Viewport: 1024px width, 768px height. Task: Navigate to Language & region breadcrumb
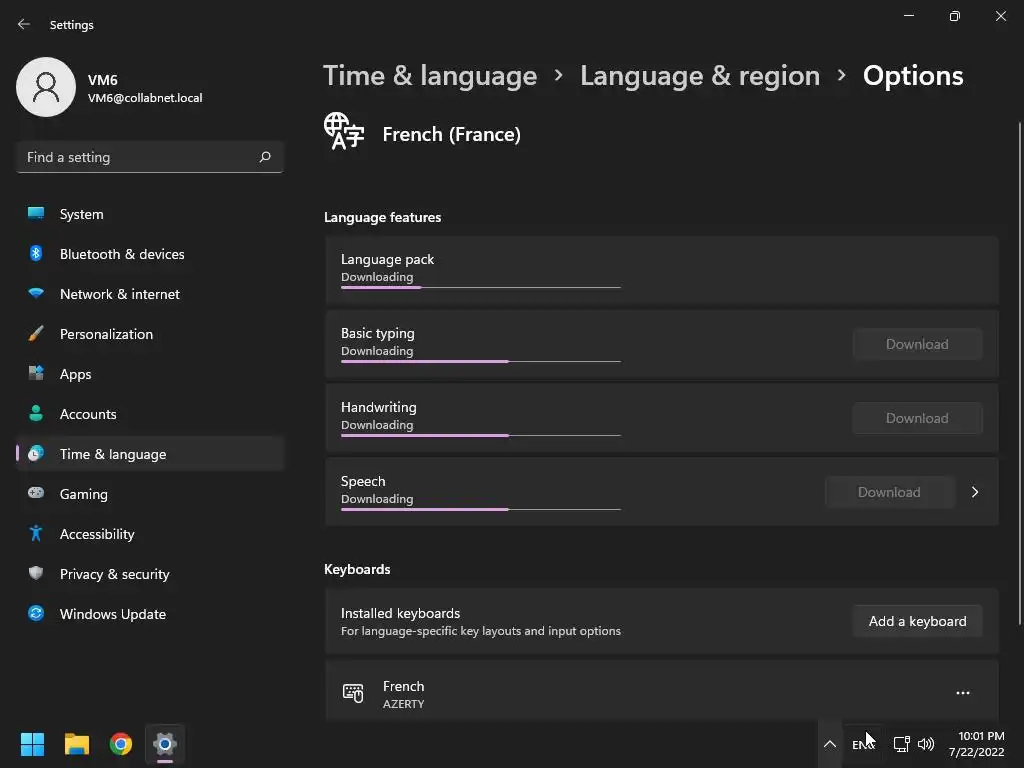click(x=699, y=76)
